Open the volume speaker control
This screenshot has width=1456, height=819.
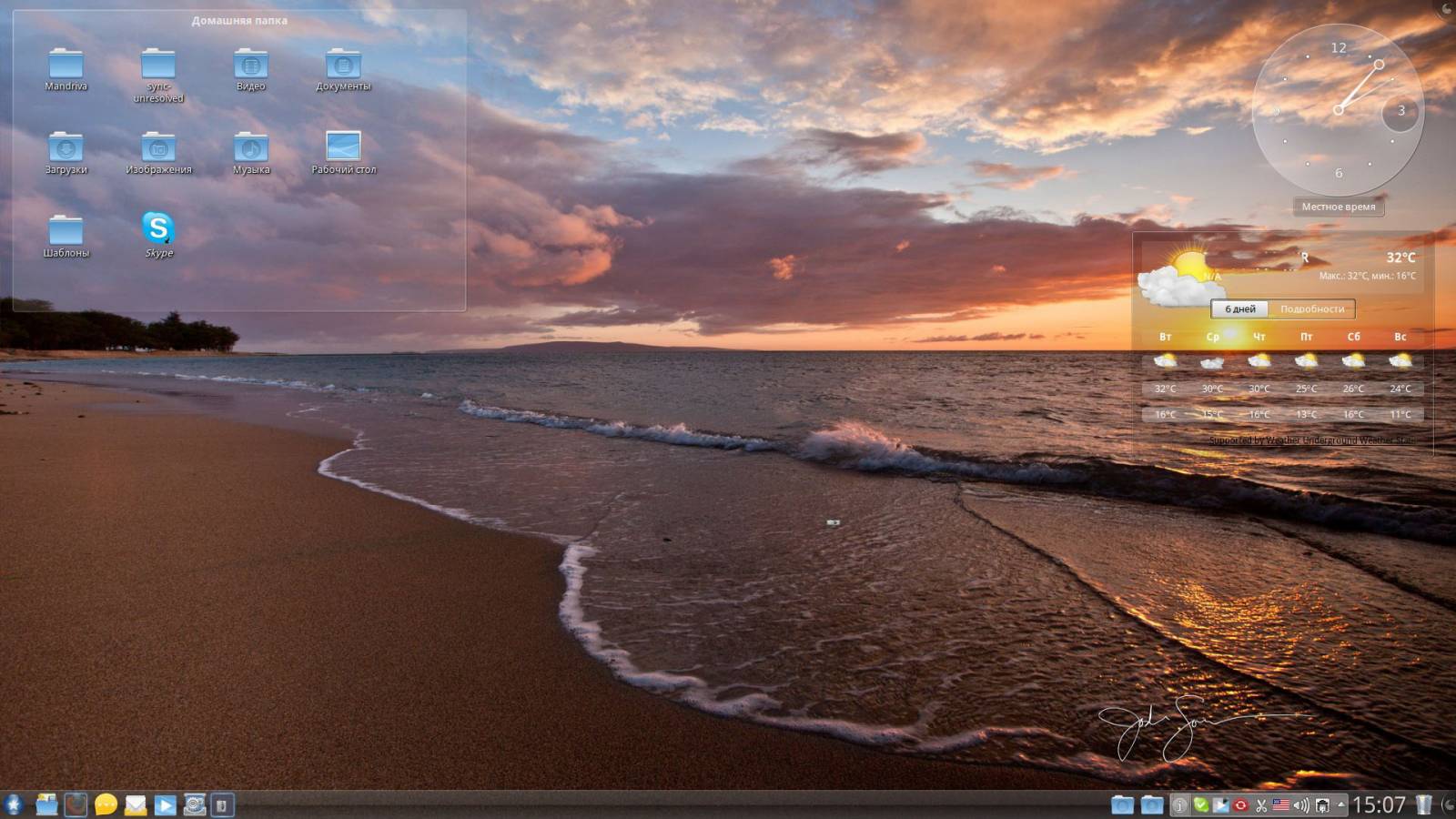tap(1302, 805)
